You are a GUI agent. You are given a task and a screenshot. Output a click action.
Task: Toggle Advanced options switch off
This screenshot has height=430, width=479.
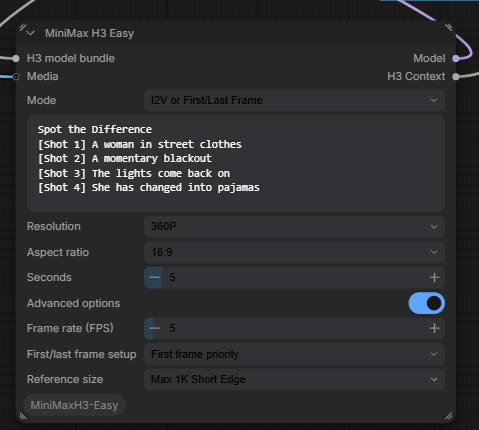point(427,303)
